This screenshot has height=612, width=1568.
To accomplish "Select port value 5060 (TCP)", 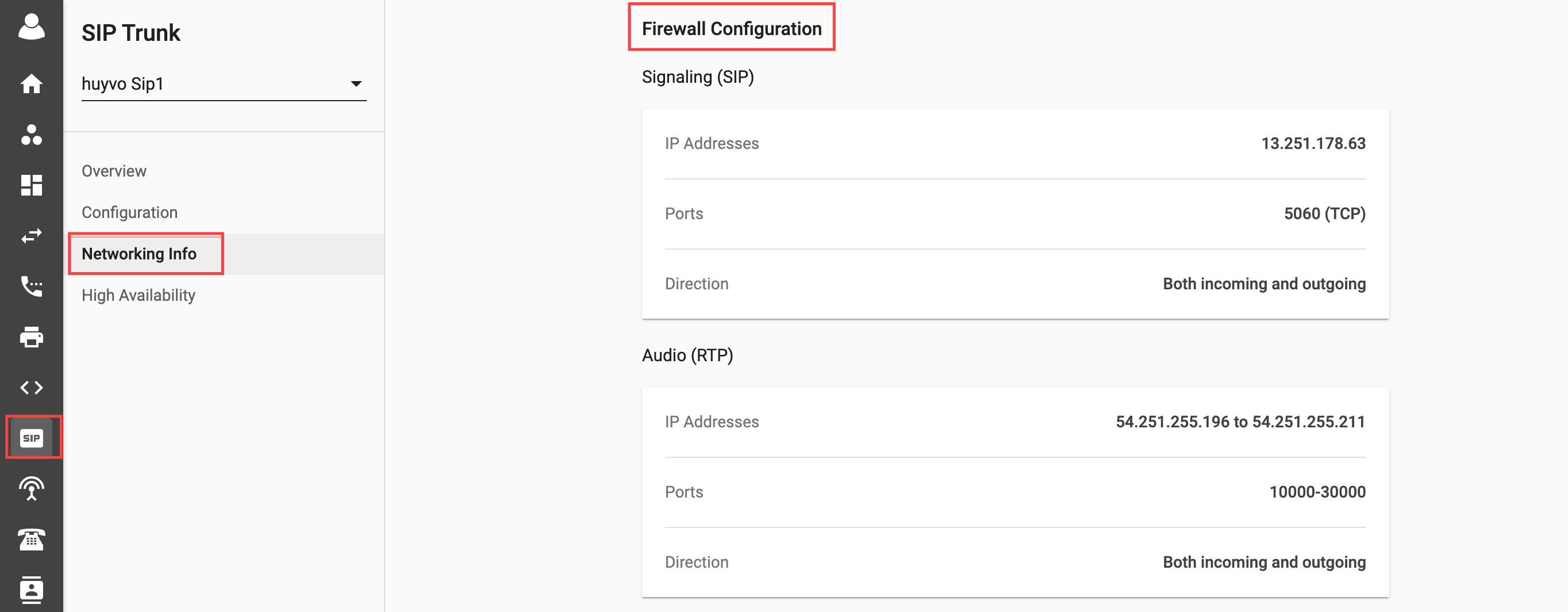I will (x=1324, y=214).
